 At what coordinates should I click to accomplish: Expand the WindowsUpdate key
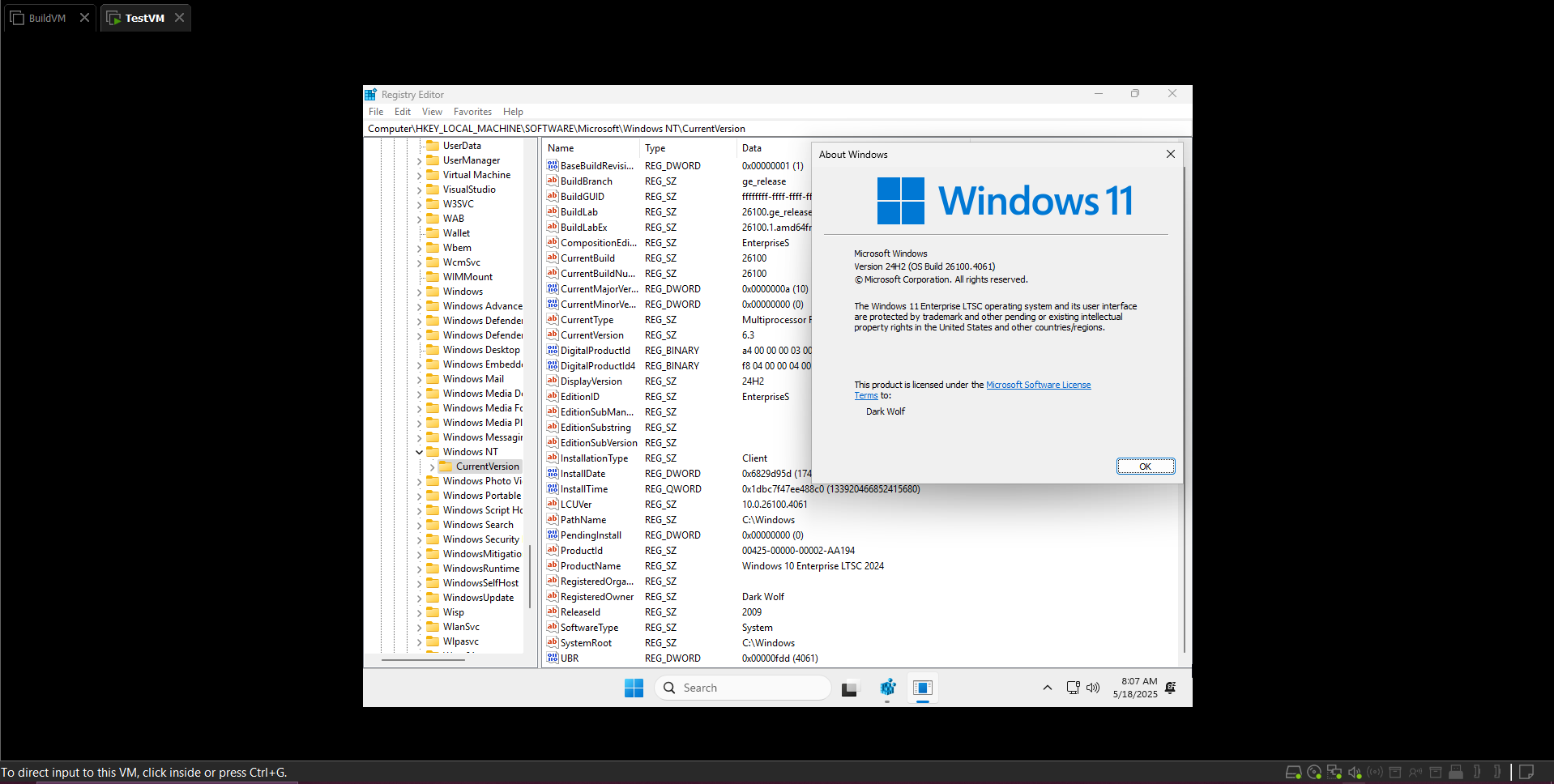click(419, 598)
